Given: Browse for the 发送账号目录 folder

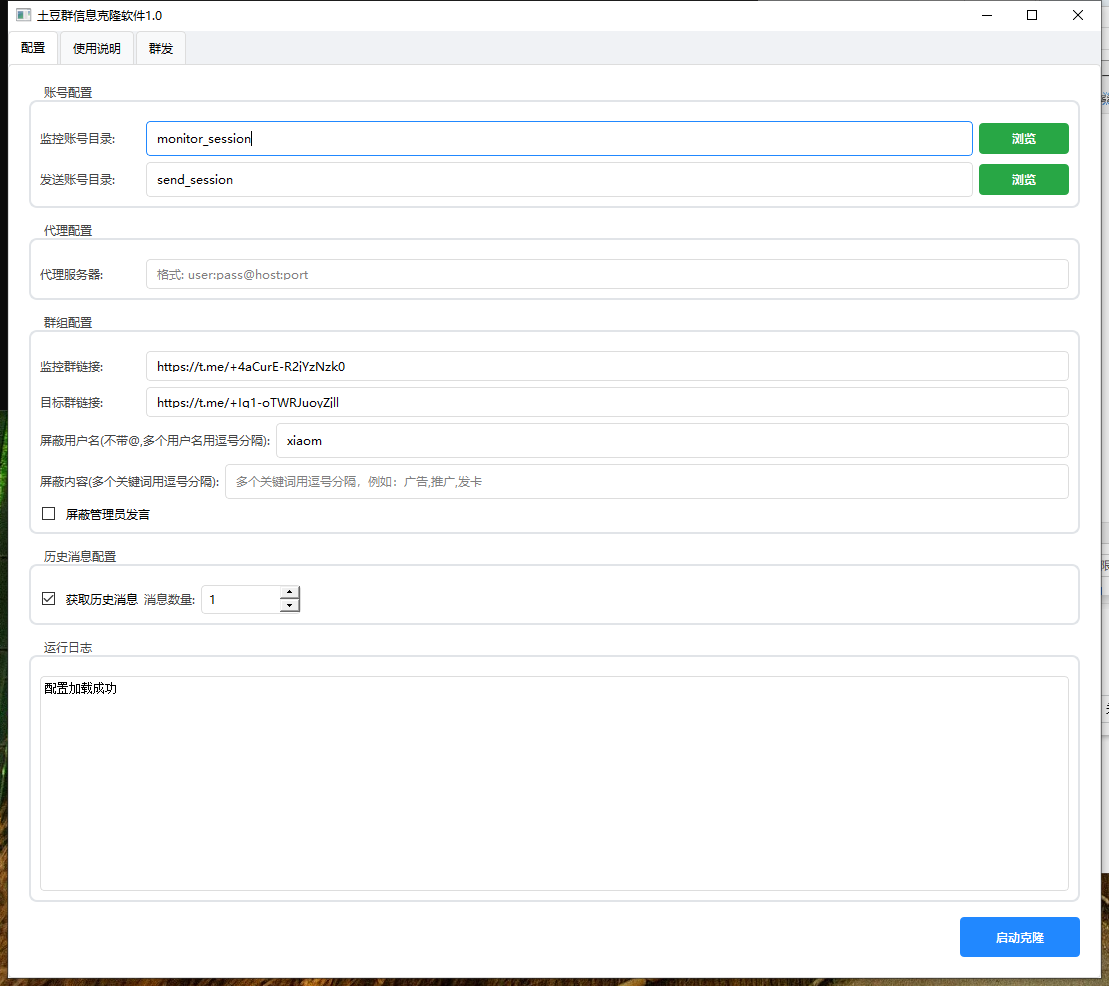Looking at the screenshot, I should [1023, 180].
